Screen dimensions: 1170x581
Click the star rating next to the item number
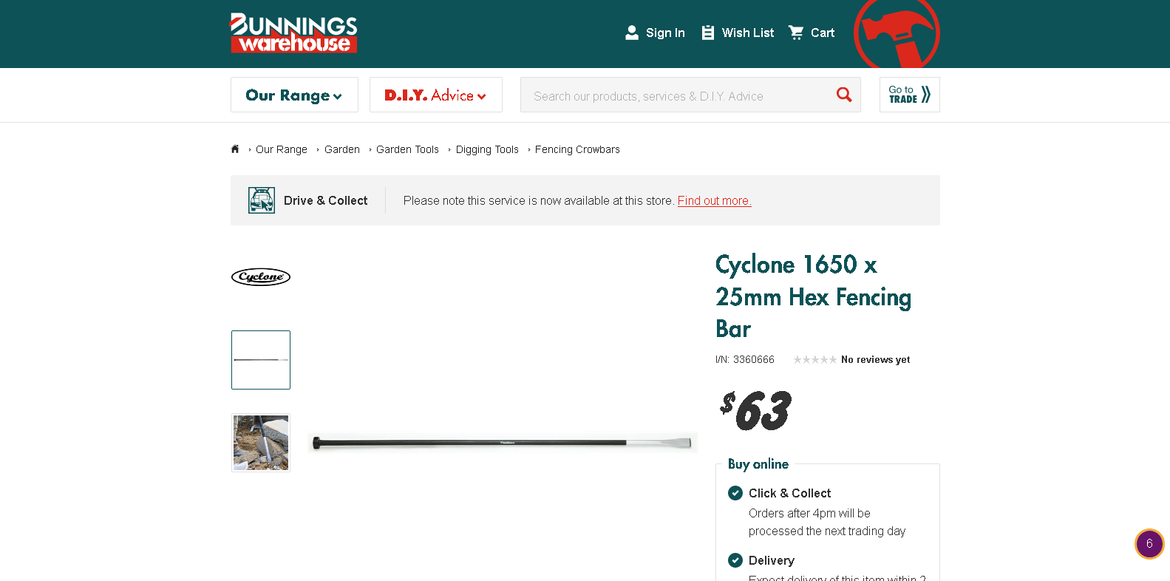pos(815,358)
